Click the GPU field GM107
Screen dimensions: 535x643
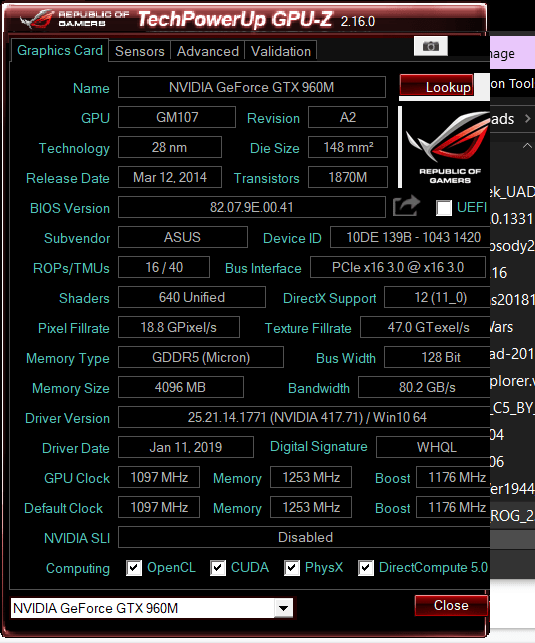click(177, 117)
